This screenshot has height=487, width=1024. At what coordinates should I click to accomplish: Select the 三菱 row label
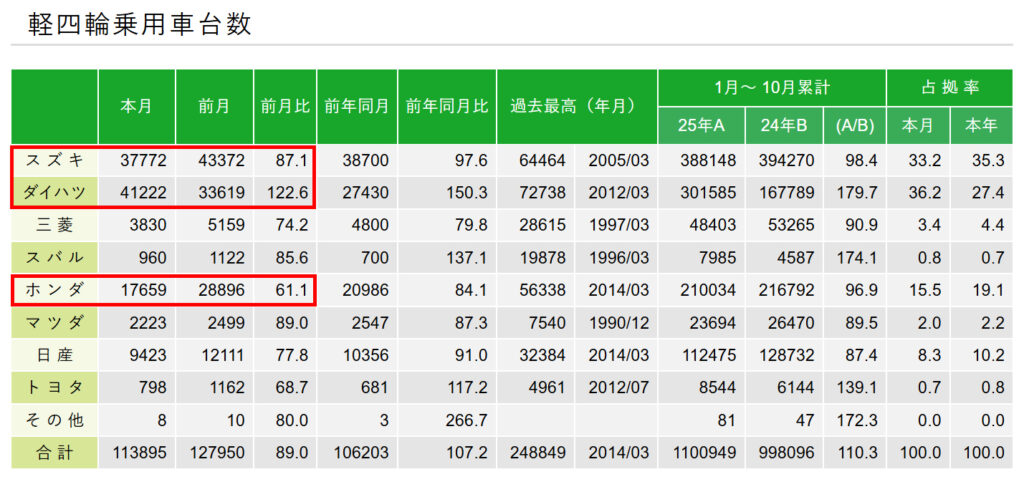tap(55, 225)
